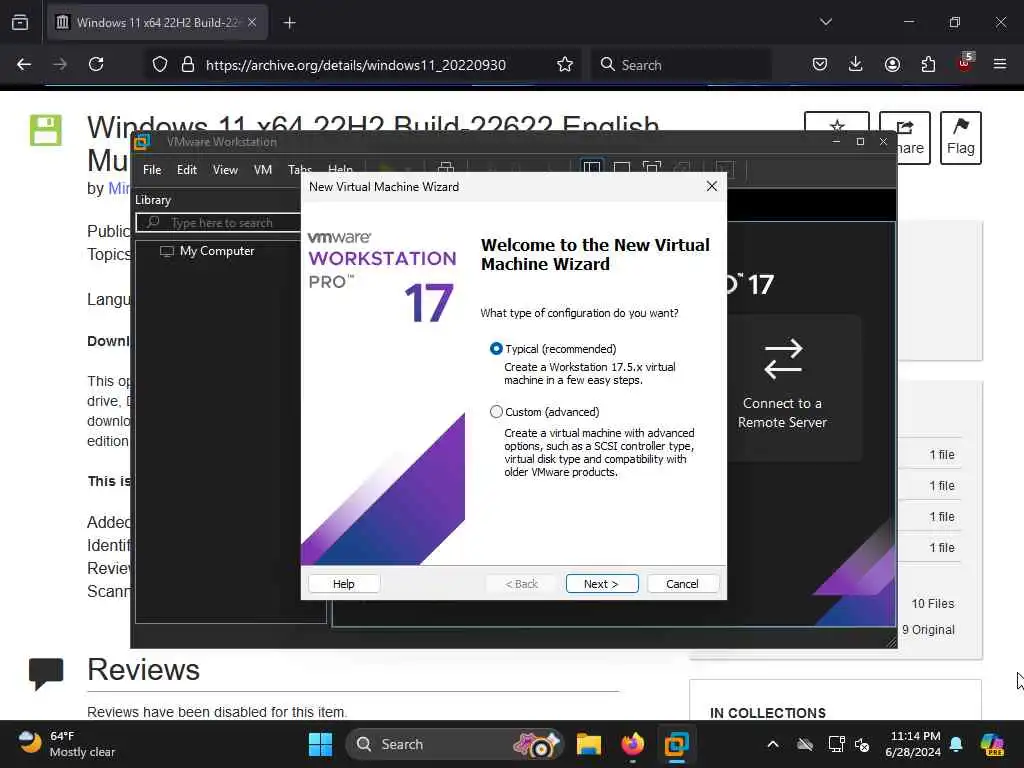This screenshot has height=768, width=1024.
Task: Click the VMware Workstation title bar app icon
Action: (142, 142)
